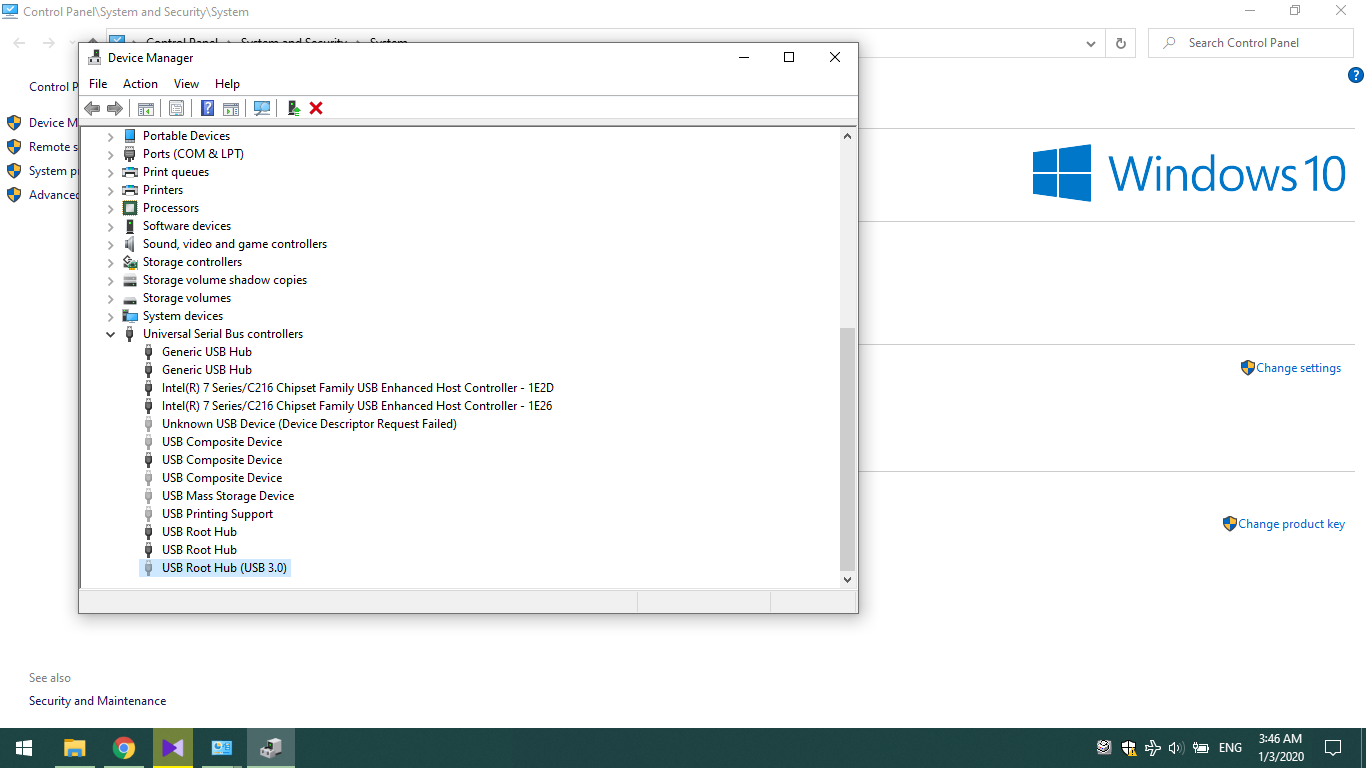Open the Action menu

click(140, 84)
